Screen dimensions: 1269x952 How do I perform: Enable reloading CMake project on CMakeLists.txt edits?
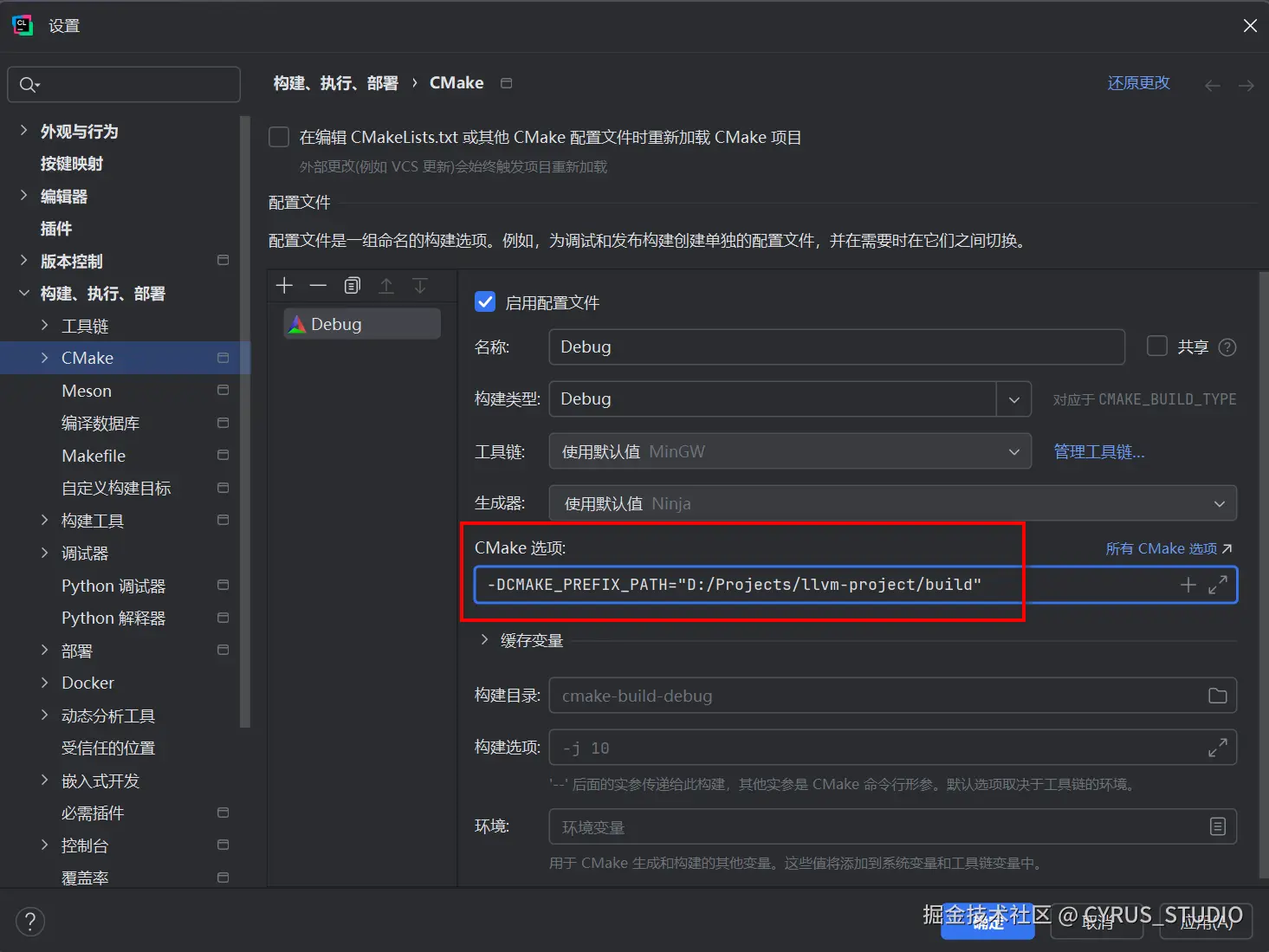(278, 136)
